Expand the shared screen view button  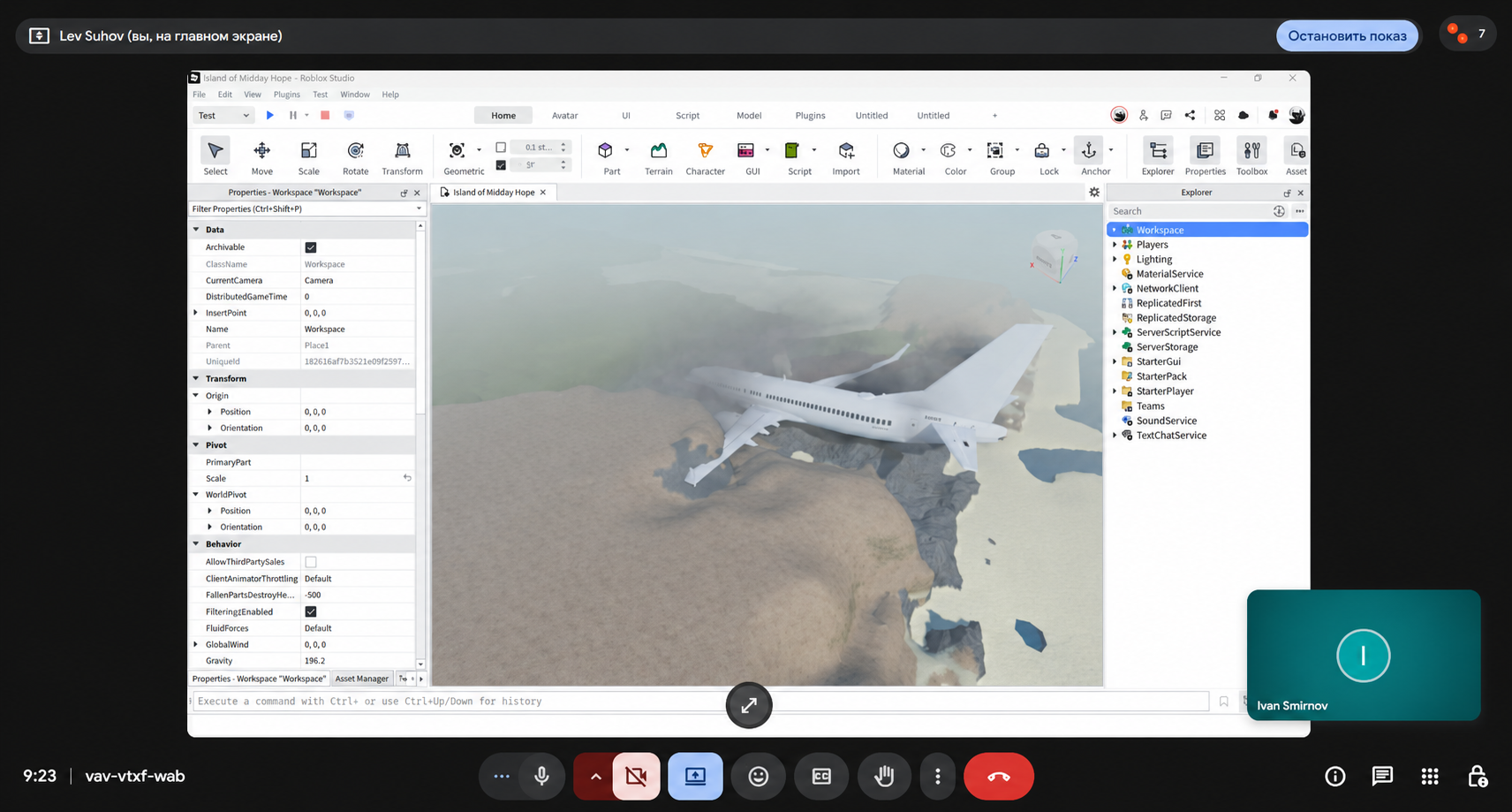point(749,705)
